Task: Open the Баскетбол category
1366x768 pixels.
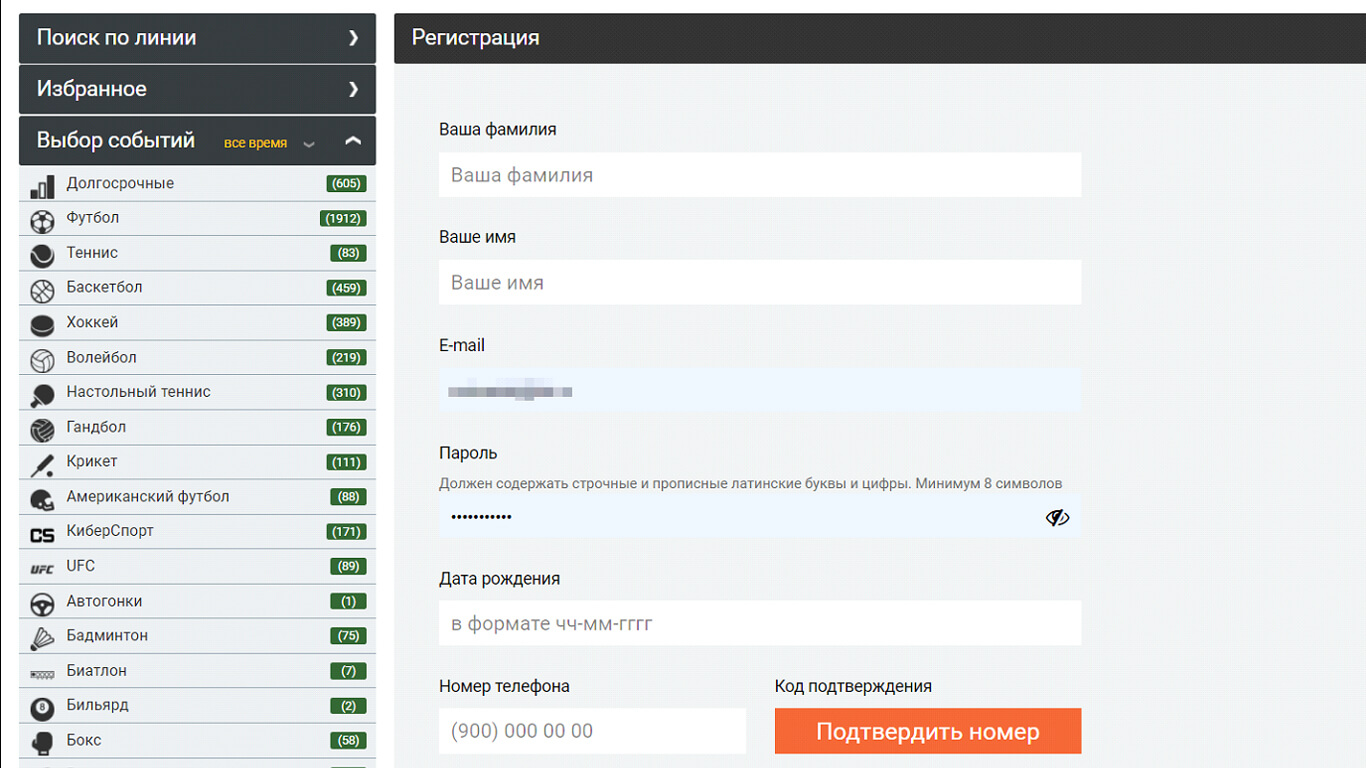Action: [197, 288]
